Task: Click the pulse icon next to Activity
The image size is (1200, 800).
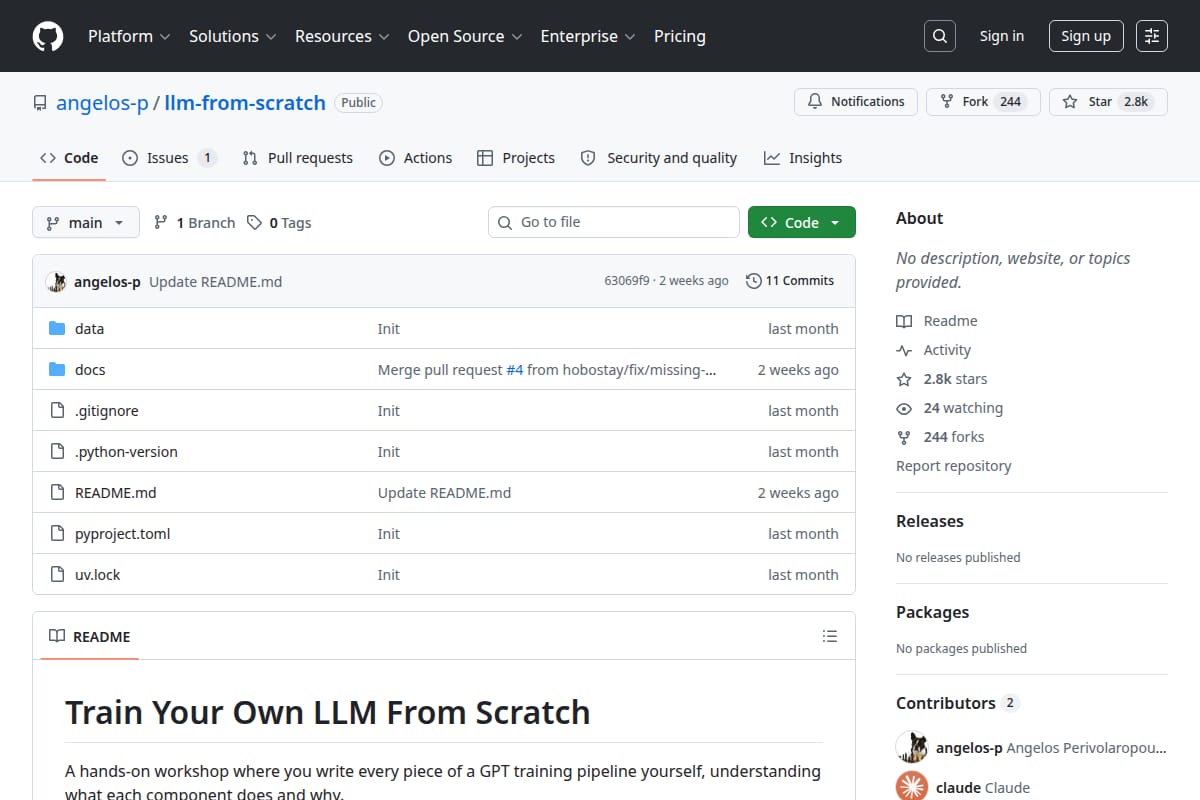Action: click(904, 350)
